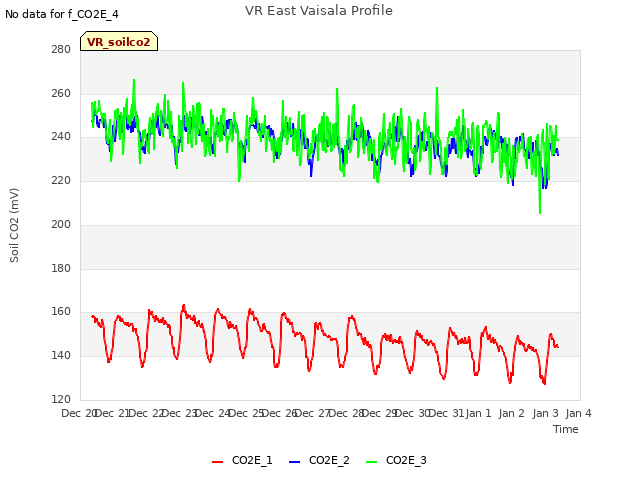Click the 220 y-axis tick label

click(61, 180)
